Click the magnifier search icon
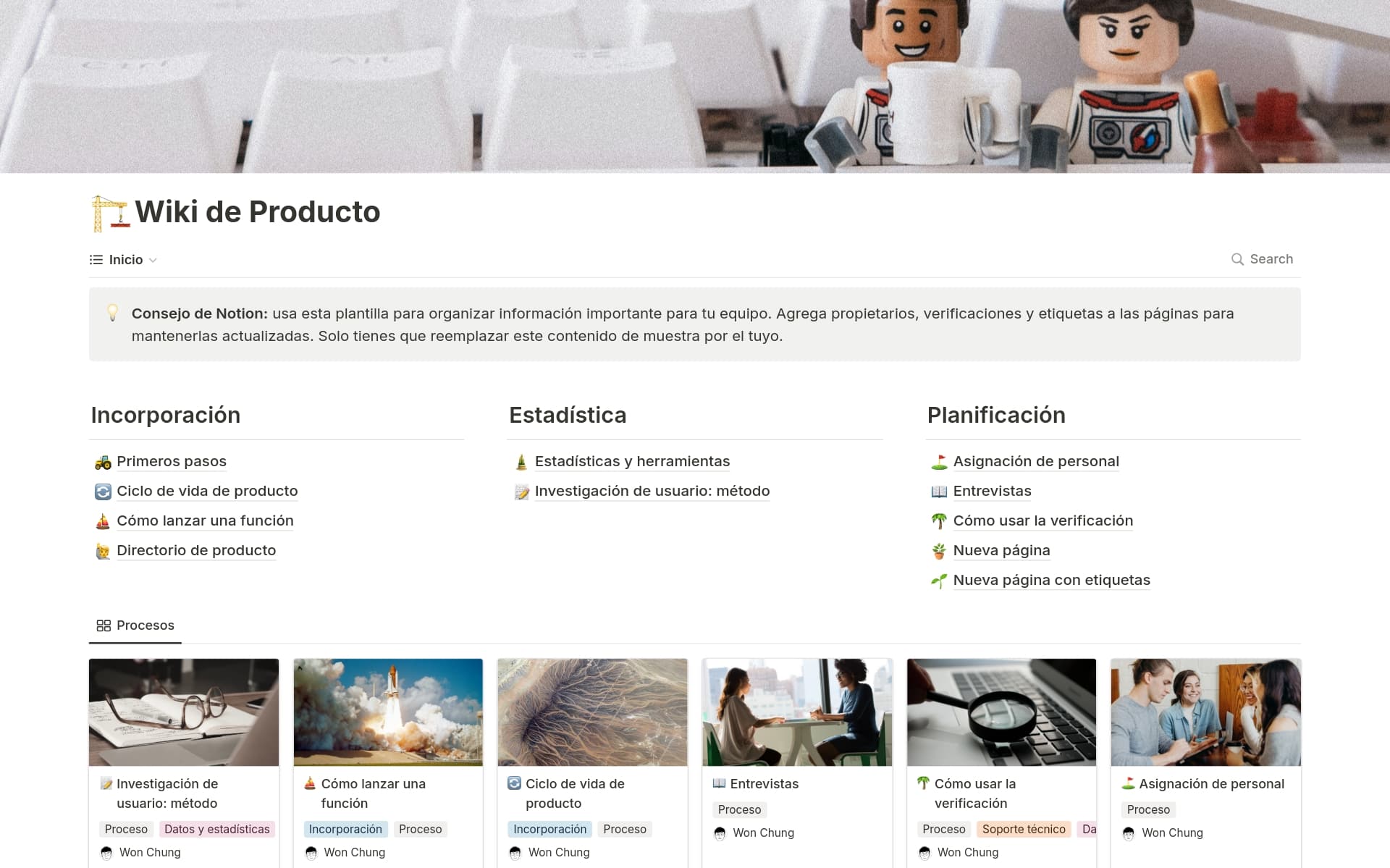The image size is (1390, 868). (1237, 259)
